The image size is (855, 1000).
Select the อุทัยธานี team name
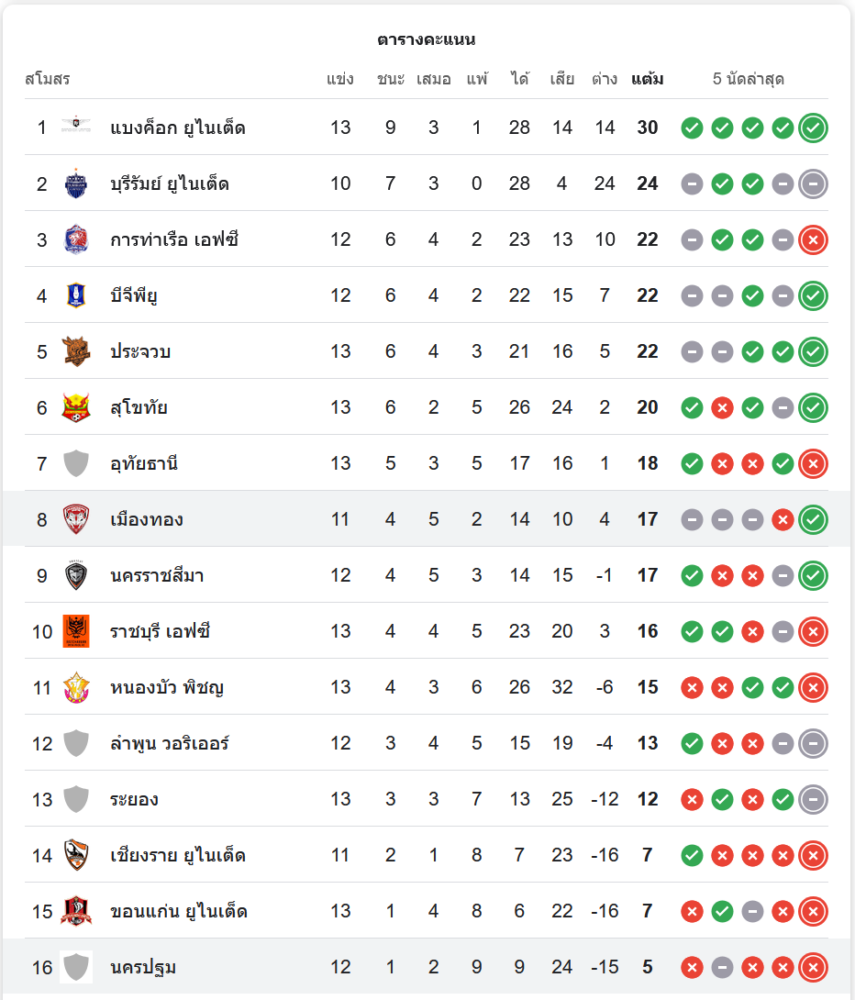(x=144, y=464)
